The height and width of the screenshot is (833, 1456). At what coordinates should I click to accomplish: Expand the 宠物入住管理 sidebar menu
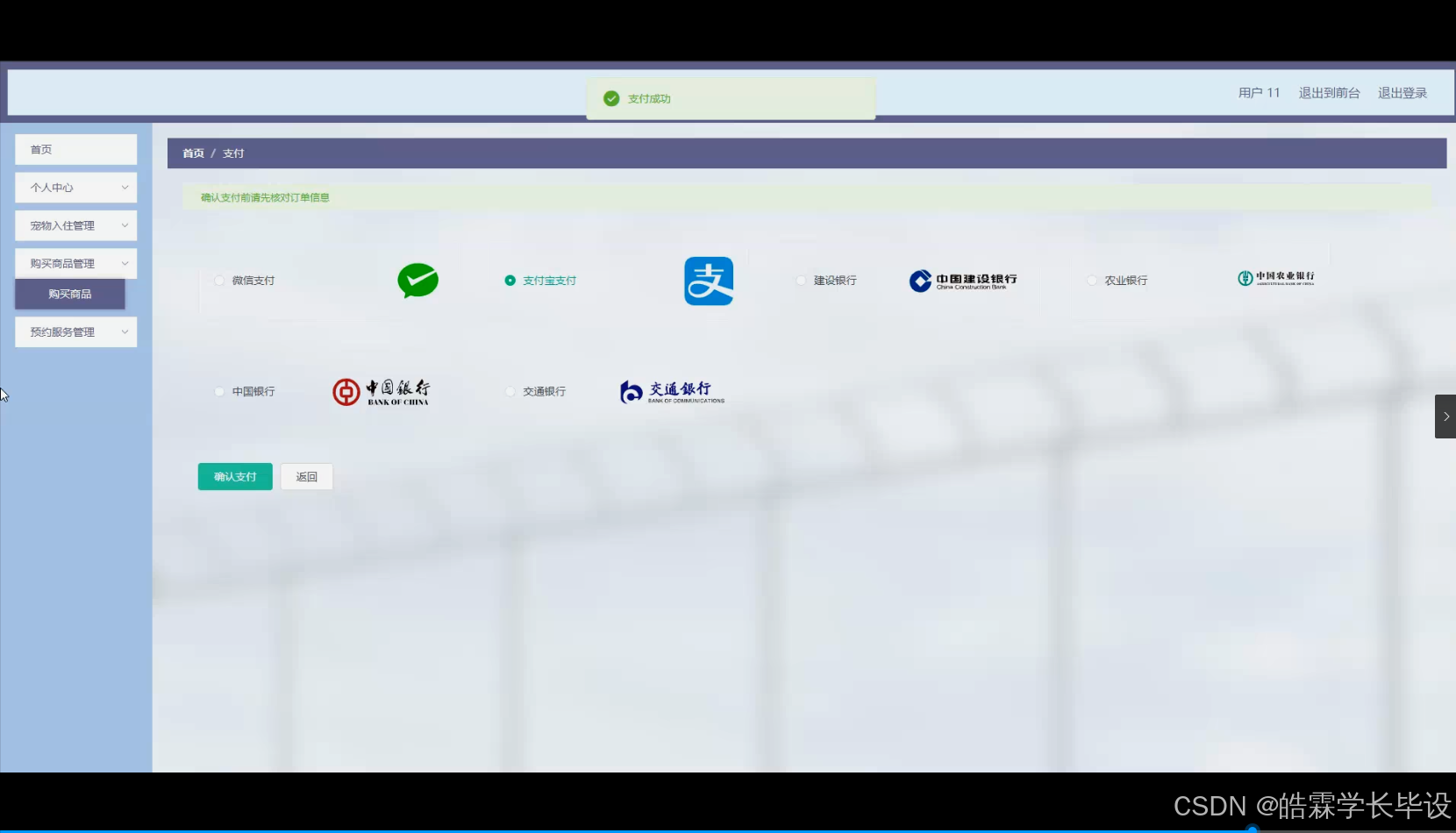(x=76, y=225)
